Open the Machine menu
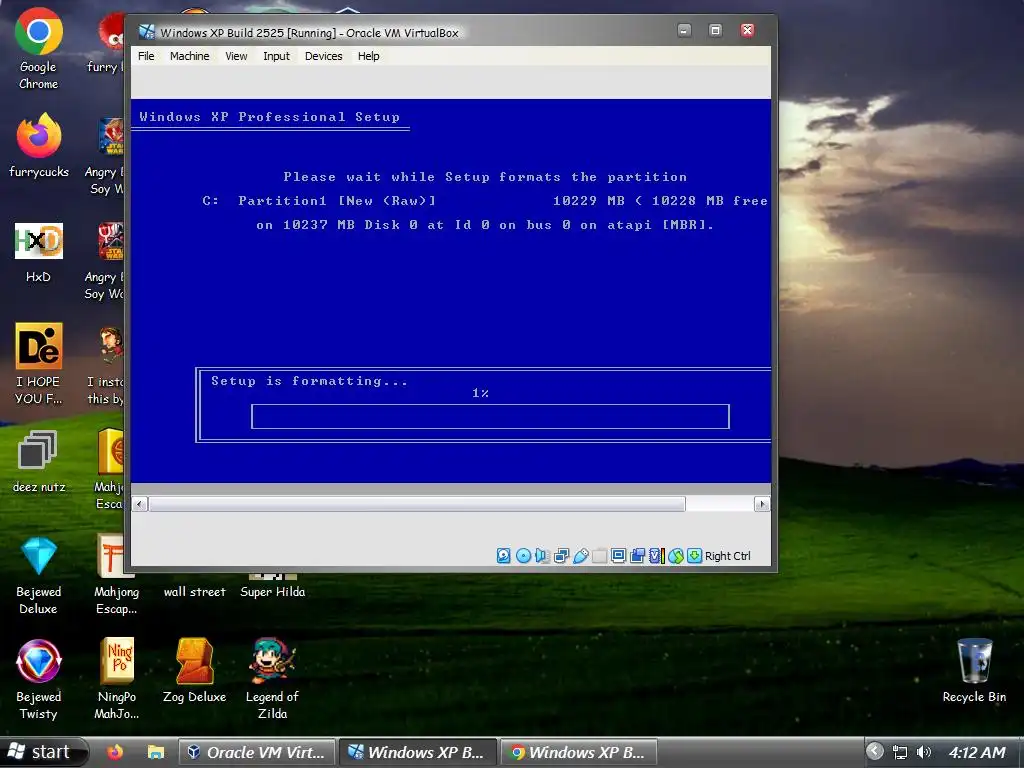The image size is (1024, 768). coord(189,56)
